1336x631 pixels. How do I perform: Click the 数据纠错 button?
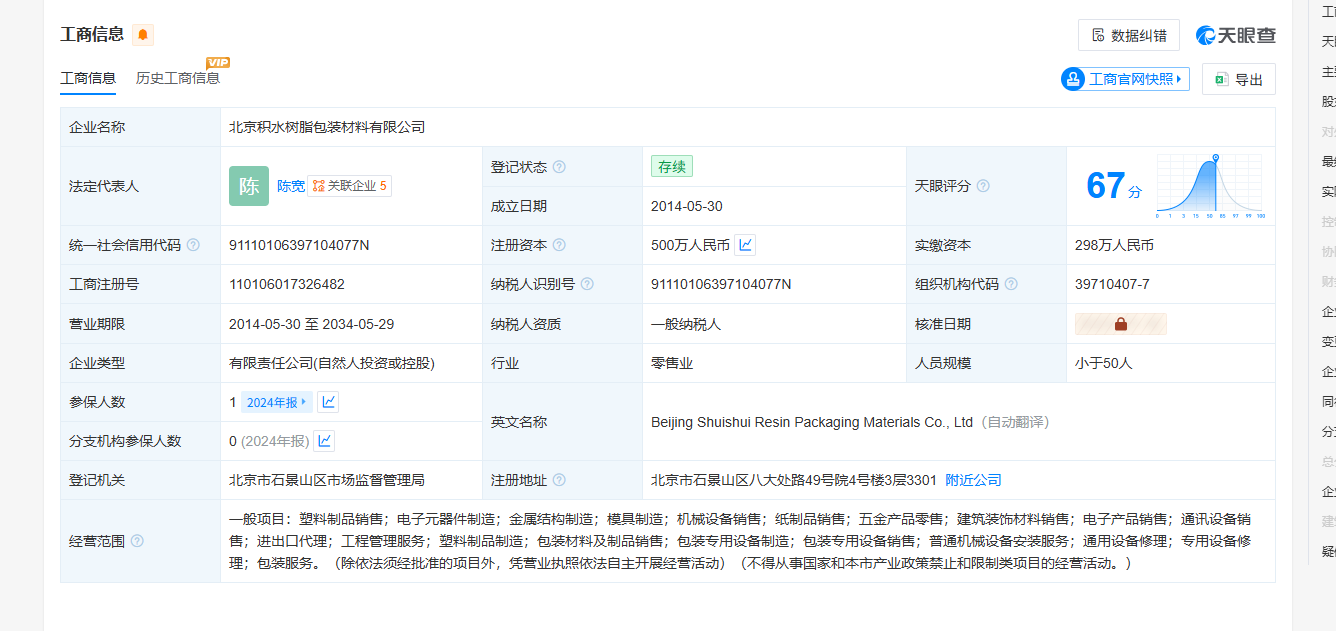point(1128,35)
